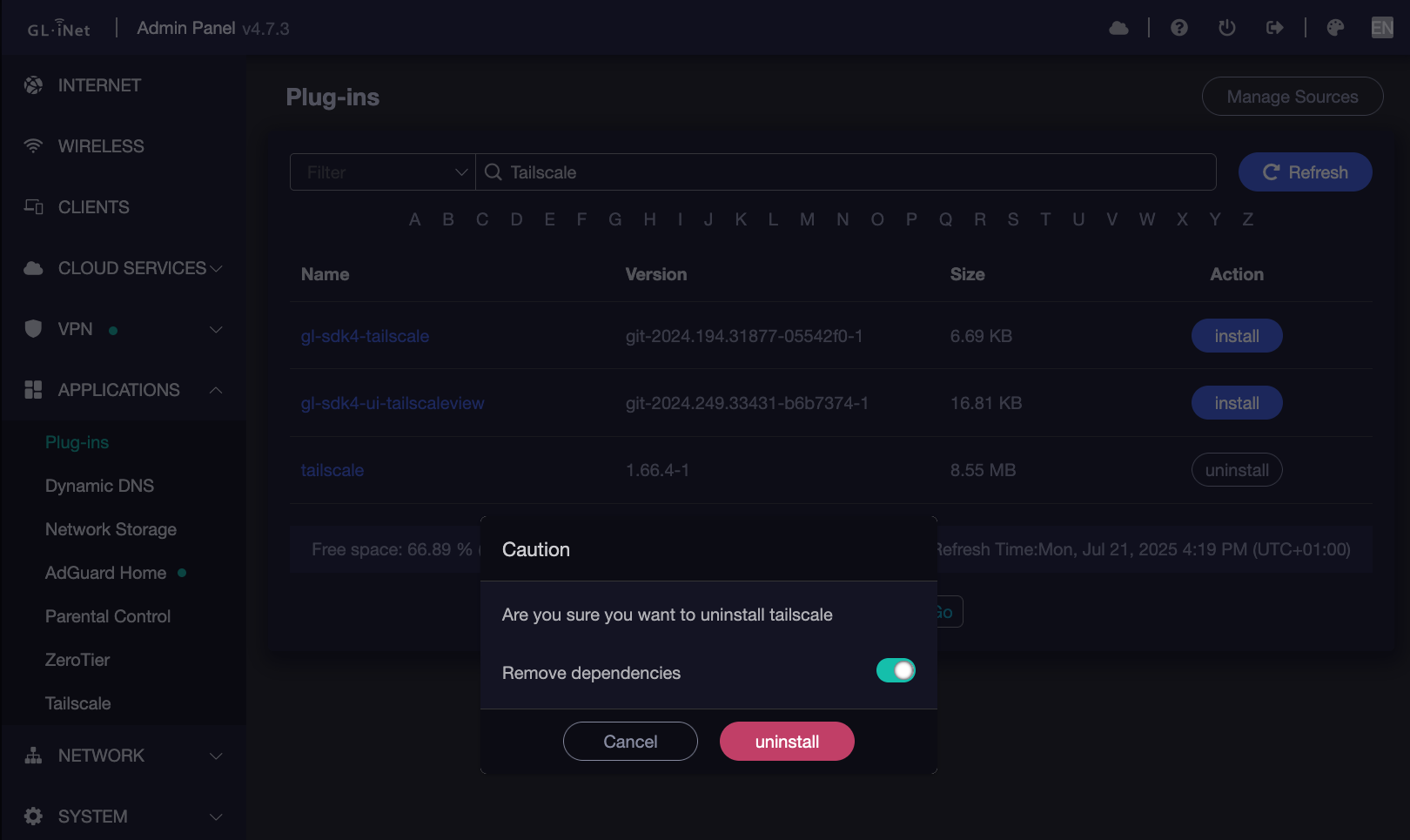This screenshot has height=840, width=1410.
Task: Open ZeroTier page
Action: click(x=77, y=660)
